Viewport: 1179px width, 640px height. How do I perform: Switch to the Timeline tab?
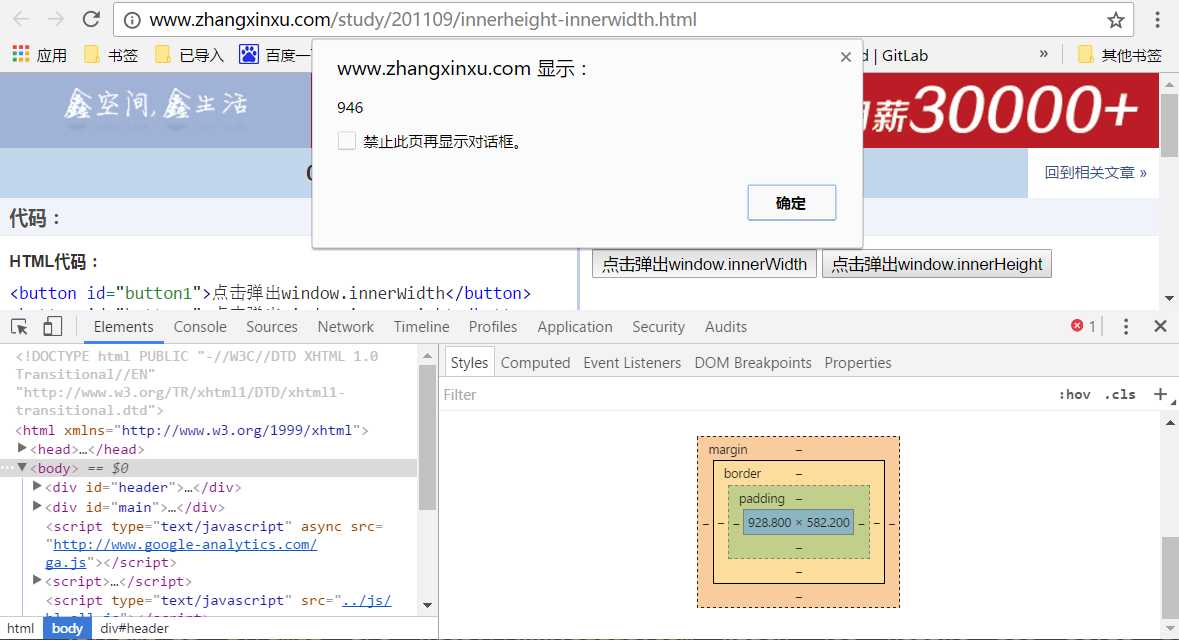(421, 327)
